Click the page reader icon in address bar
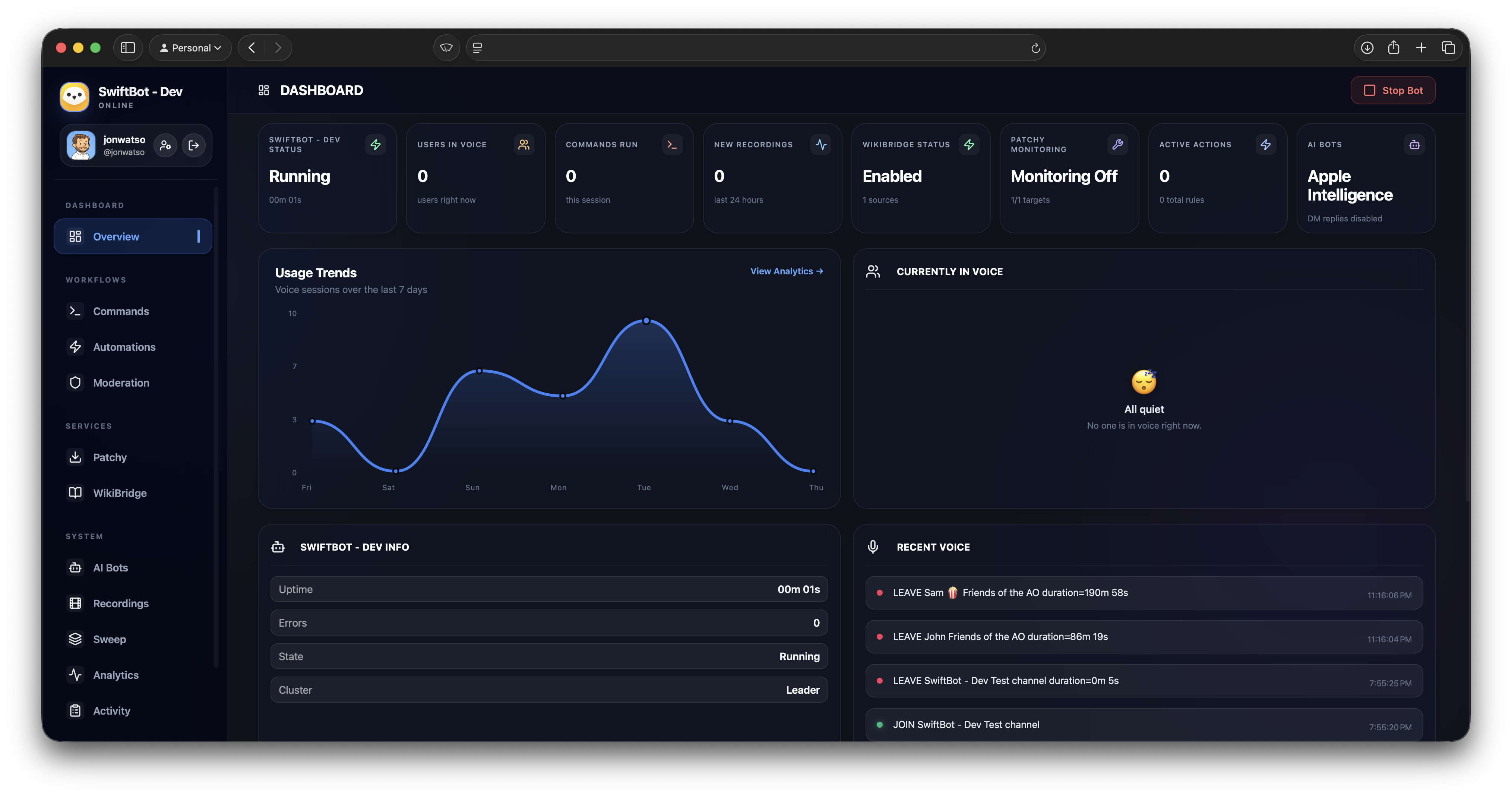Image resolution: width=1512 pixels, height=797 pixels. click(x=478, y=48)
